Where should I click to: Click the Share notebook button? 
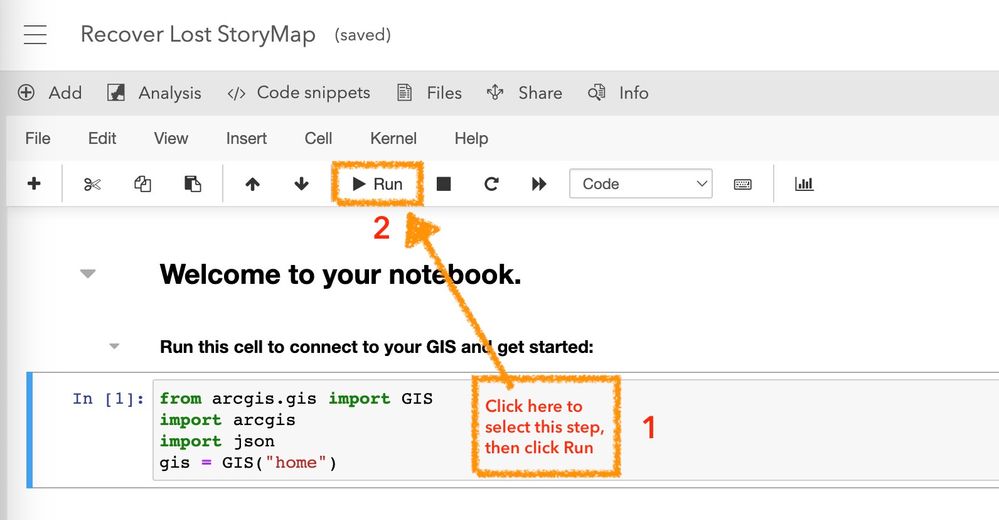coord(524,93)
